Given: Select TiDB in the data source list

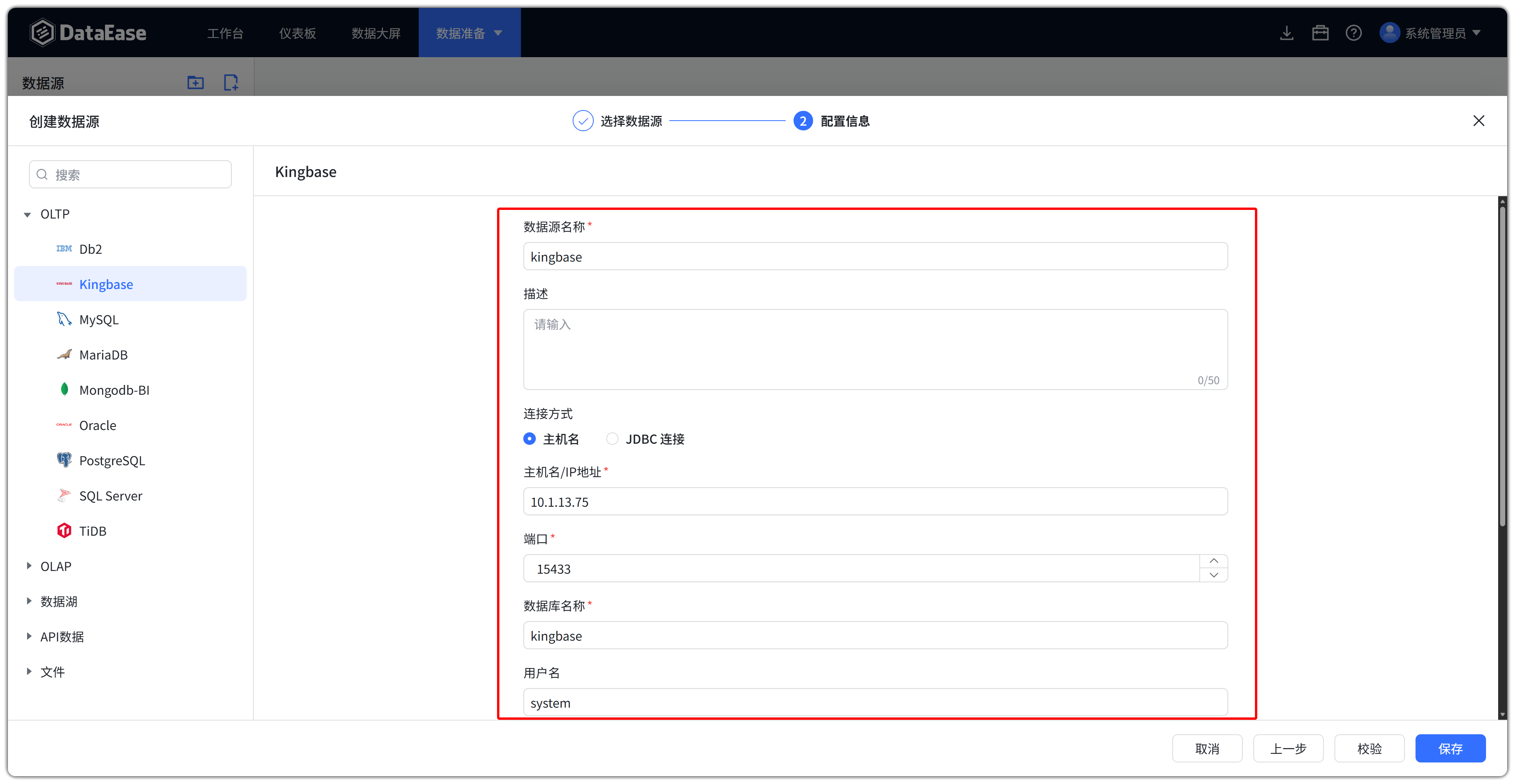Looking at the screenshot, I should pyautogui.click(x=130, y=531).
